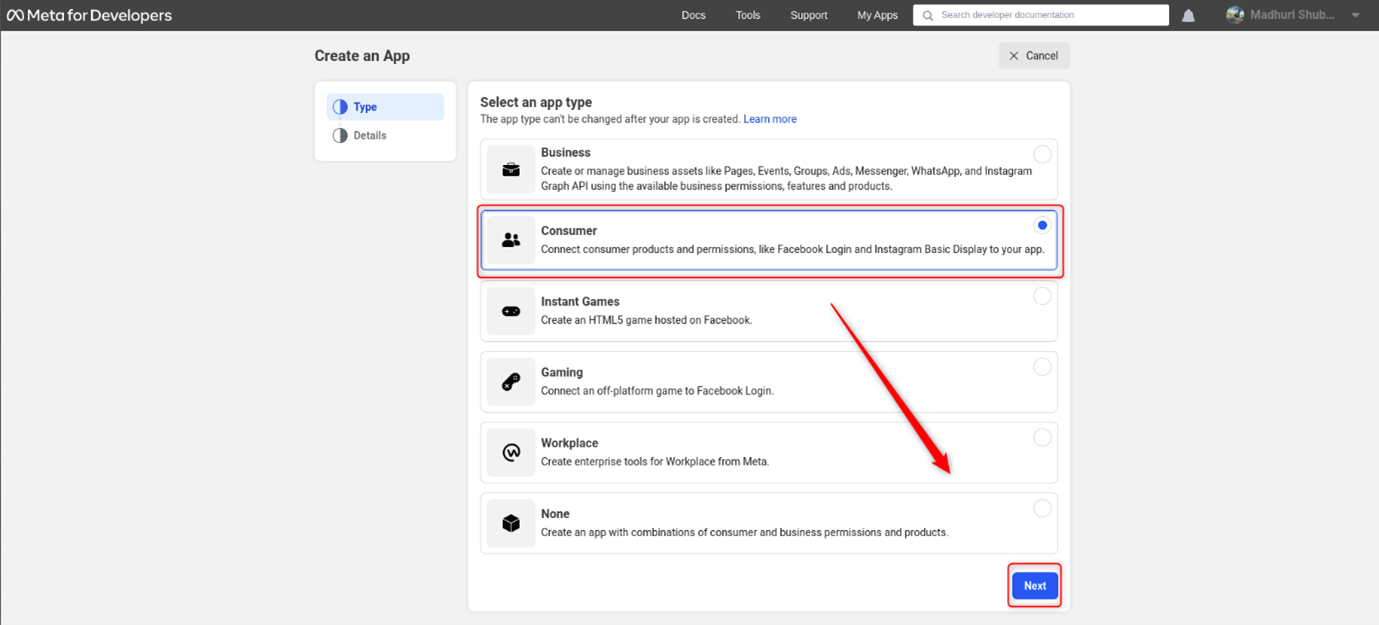Click the 'Create an App' heading
The height and width of the screenshot is (625, 1379).
click(x=362, y=56)
